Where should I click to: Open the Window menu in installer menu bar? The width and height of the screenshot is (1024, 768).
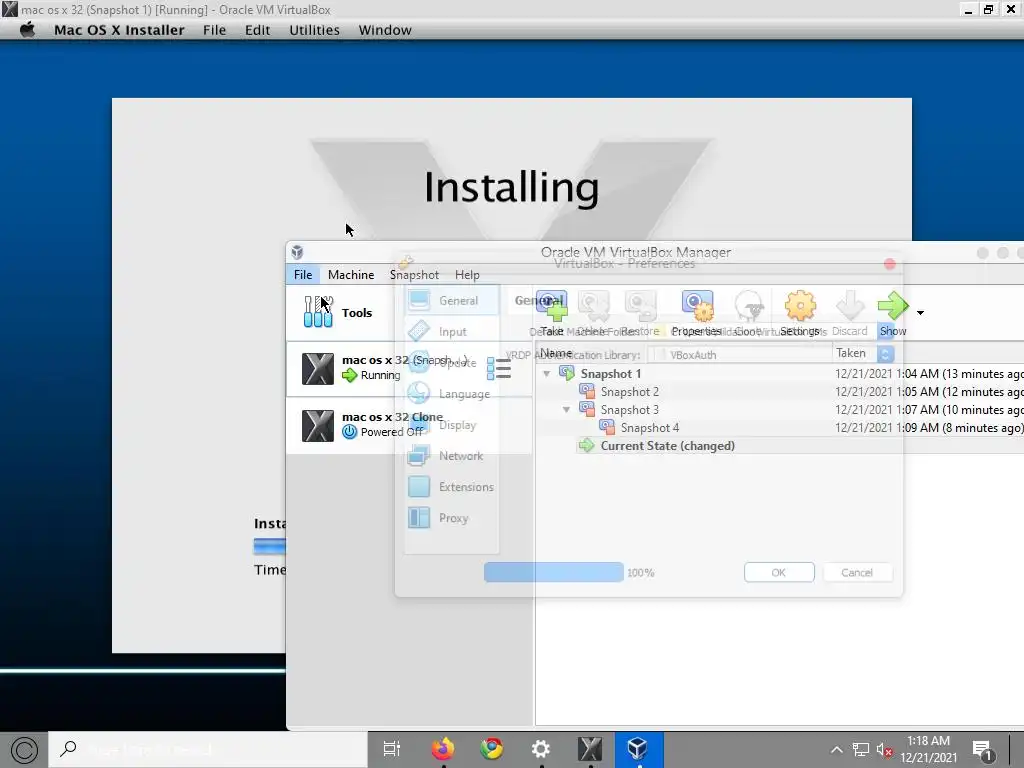(x=385, y=30)
